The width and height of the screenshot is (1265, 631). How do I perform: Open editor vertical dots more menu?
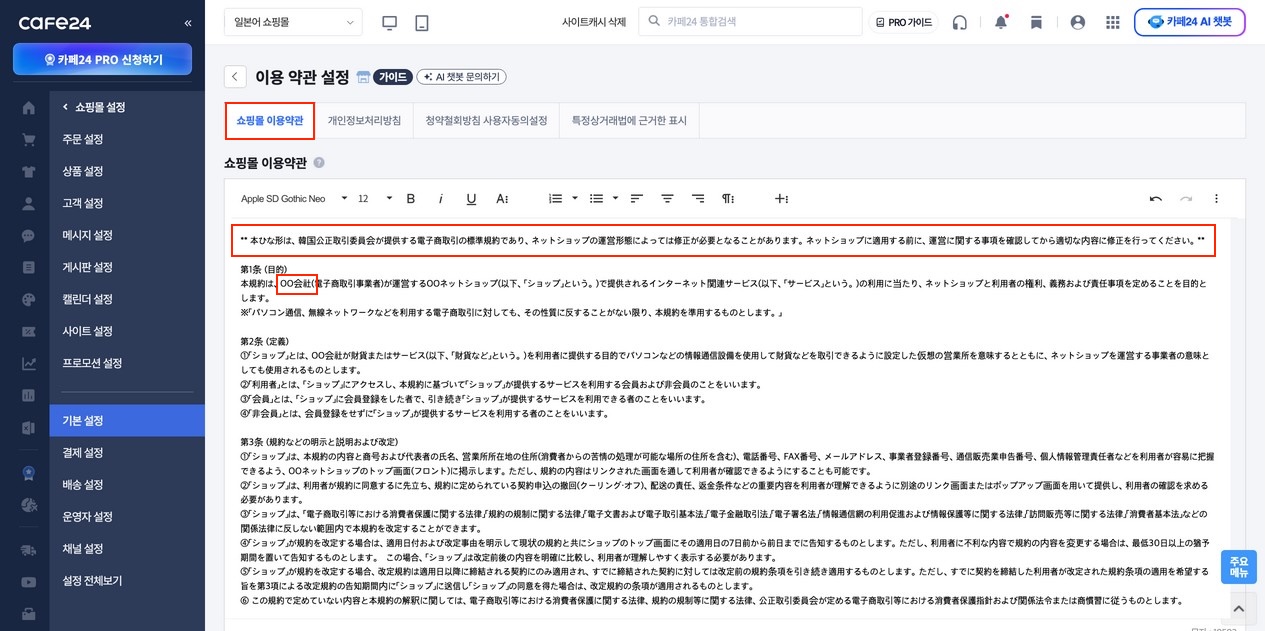(x=1216, y=199)
